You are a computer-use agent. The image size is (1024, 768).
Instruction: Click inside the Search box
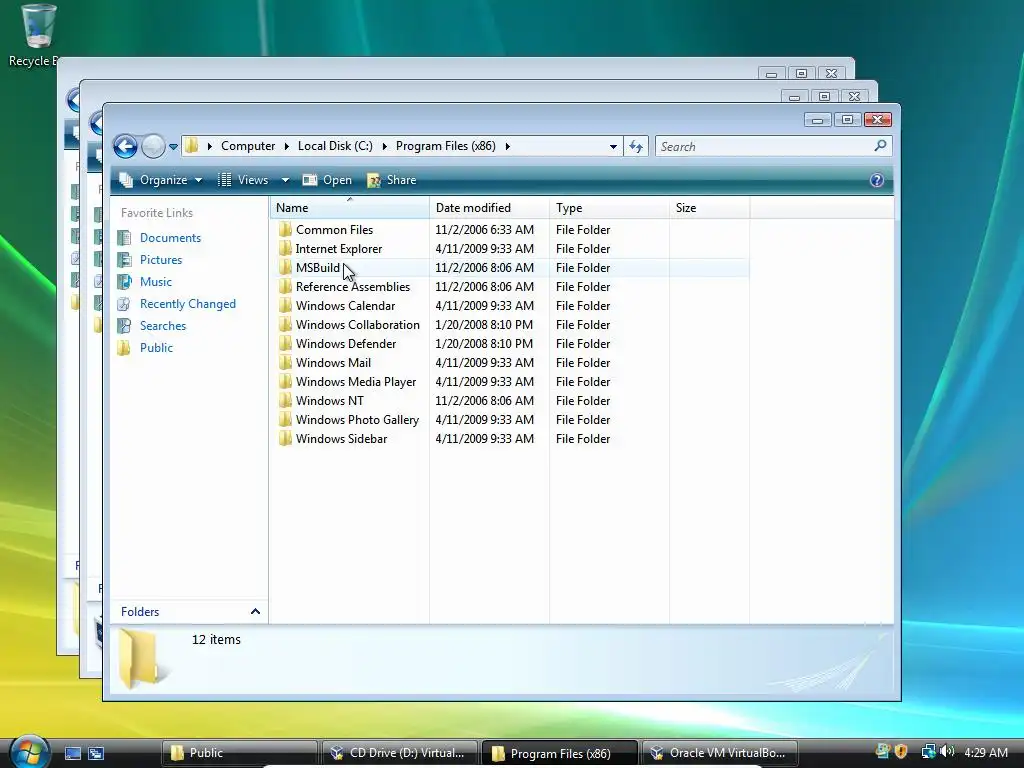[x=764, y=146]
